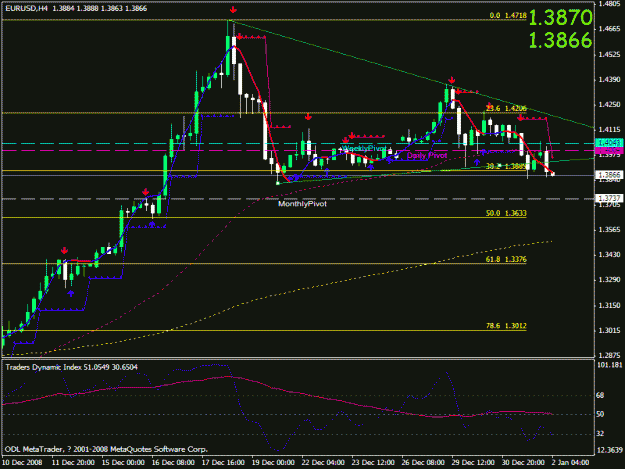Select the 61.8 1.3376 Fibonacci label
The width and height of the screenshot is (625, 469).
click(506, 259)
